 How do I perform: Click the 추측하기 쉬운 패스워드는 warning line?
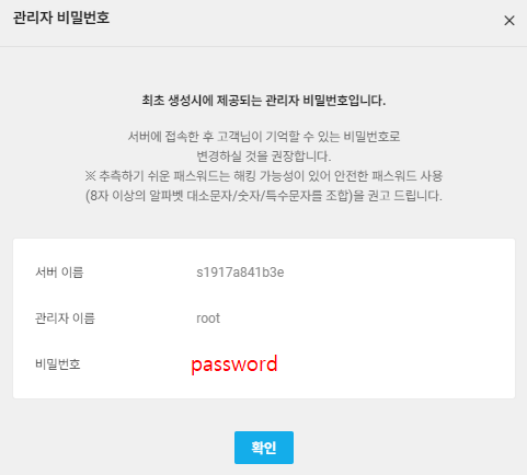(264, 176)
